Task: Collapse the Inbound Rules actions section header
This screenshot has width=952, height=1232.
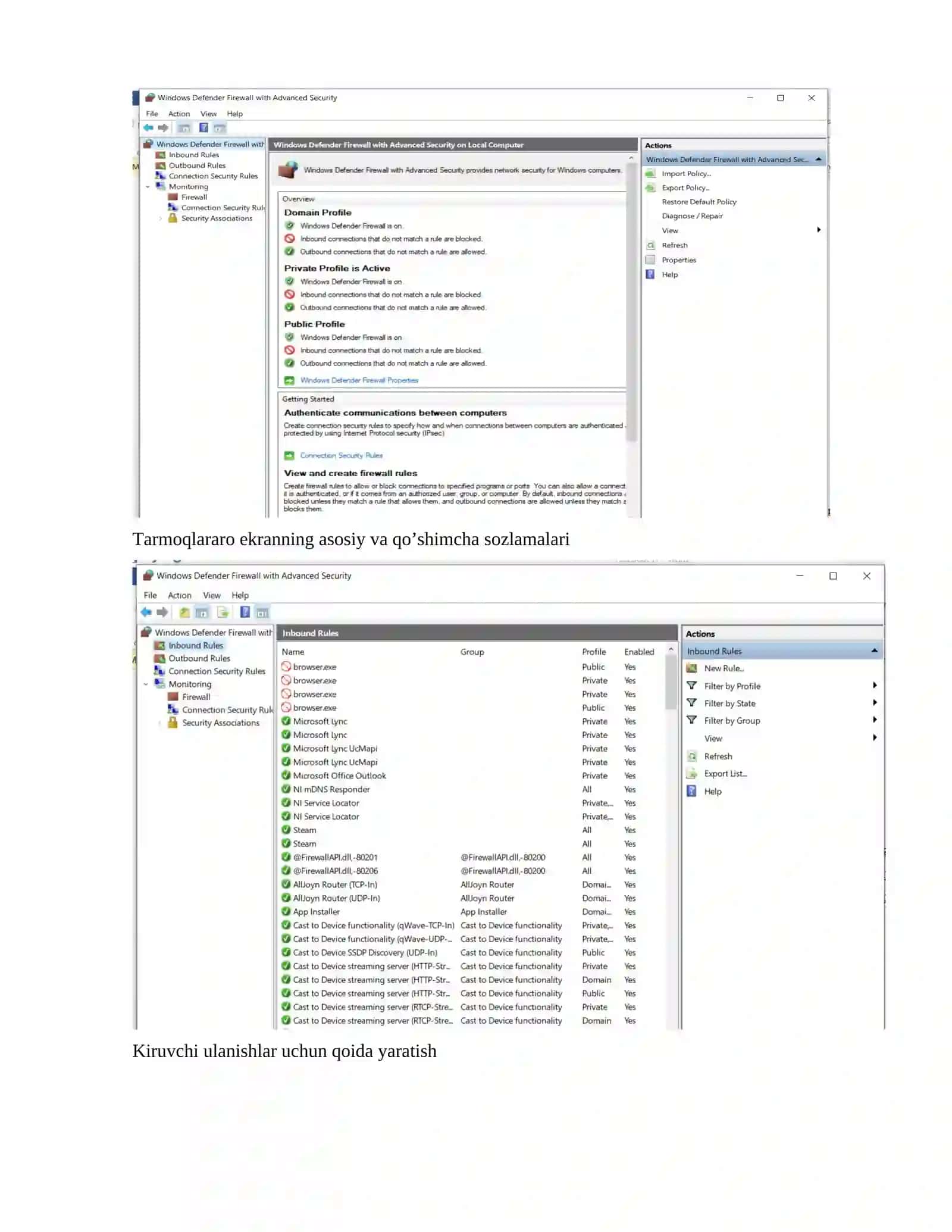Action: pyautogui.click(x=874, y=651)
